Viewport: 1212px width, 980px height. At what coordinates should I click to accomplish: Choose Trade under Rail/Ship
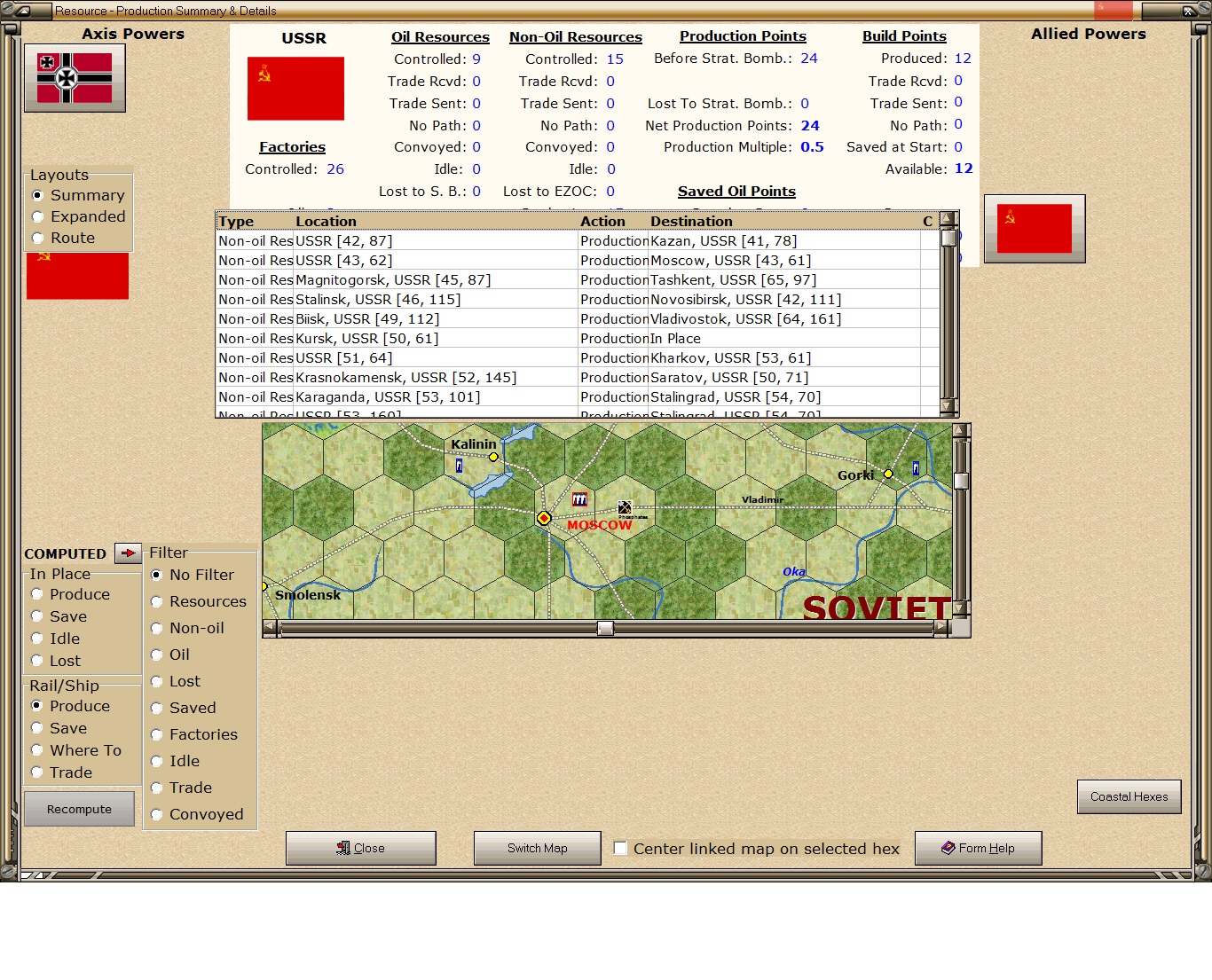pyautogui.click(x=61, y=772)
